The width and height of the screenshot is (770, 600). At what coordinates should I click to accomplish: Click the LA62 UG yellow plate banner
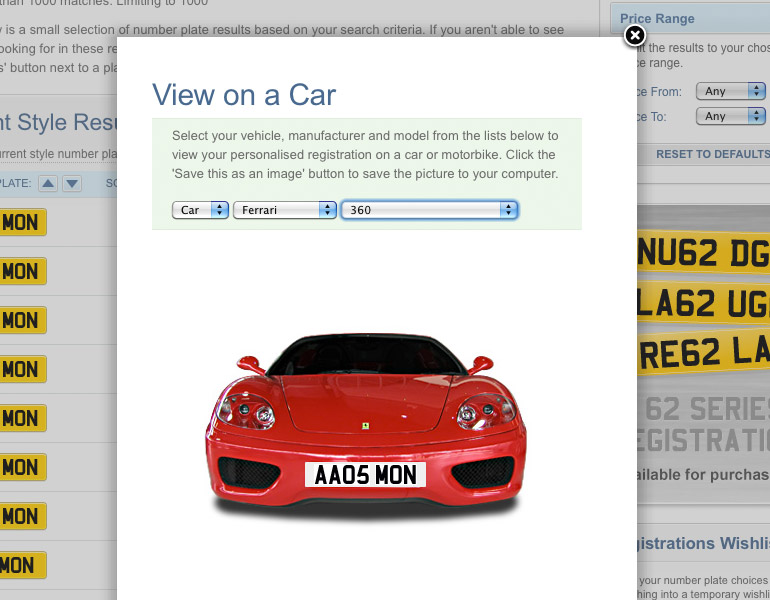[x=703, y=303]
